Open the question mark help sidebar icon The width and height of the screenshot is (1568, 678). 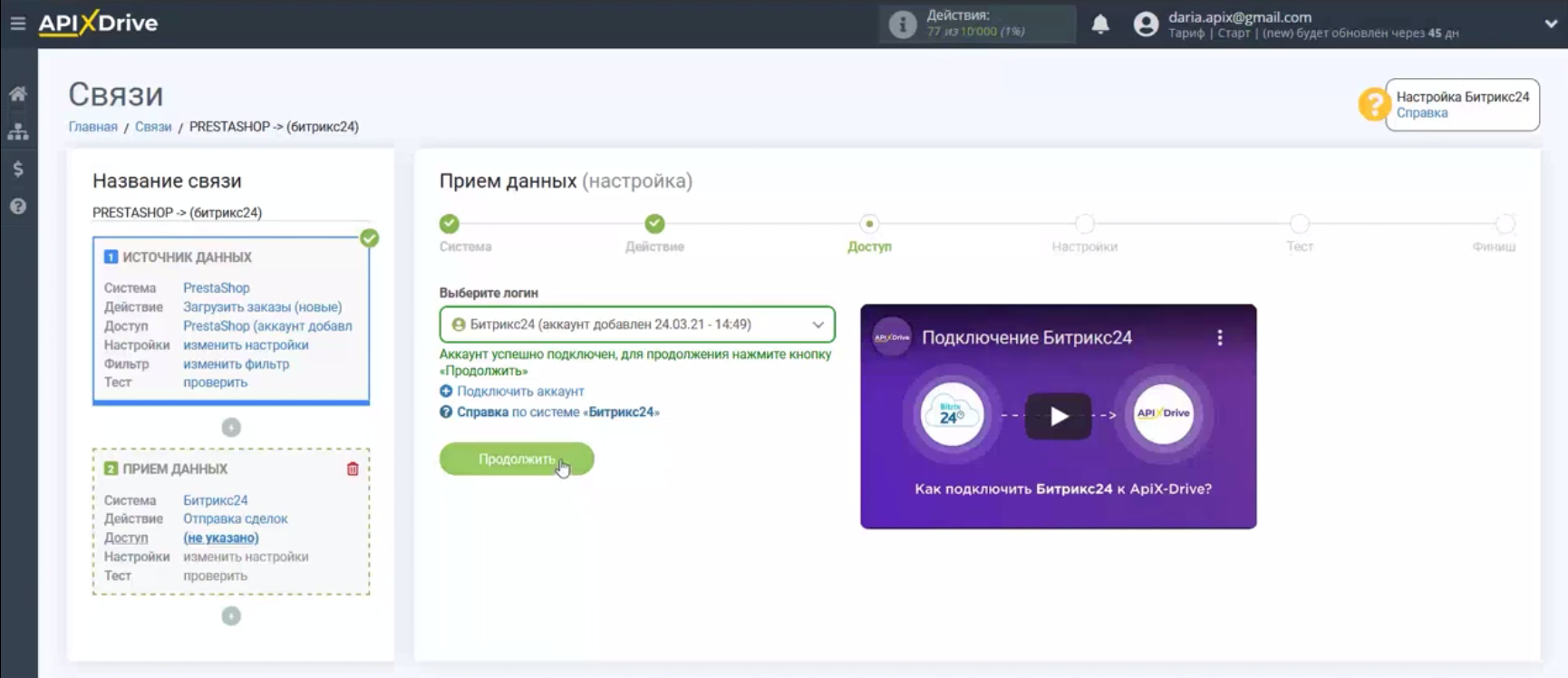[18, 207]
